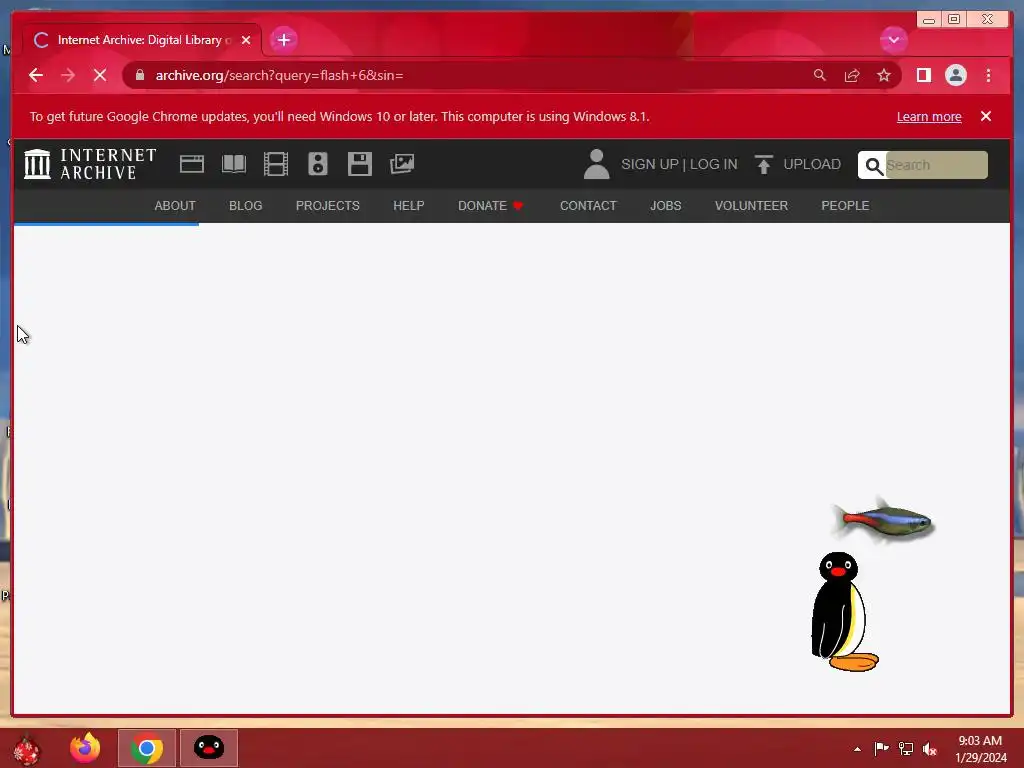Open the VOLUNTEER menu item

coord(751,206)
